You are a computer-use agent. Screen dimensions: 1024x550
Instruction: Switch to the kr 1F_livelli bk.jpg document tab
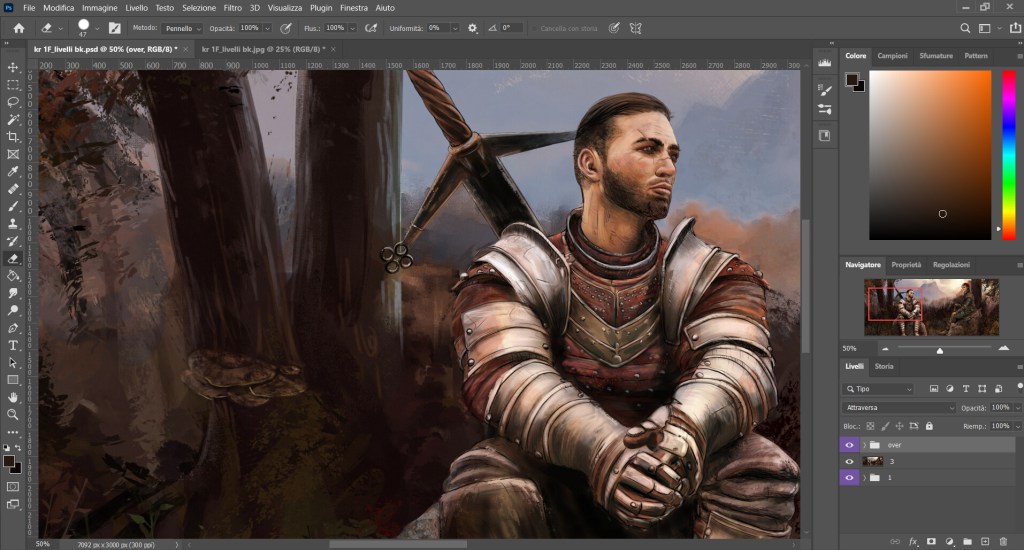[x=264, y=48]
